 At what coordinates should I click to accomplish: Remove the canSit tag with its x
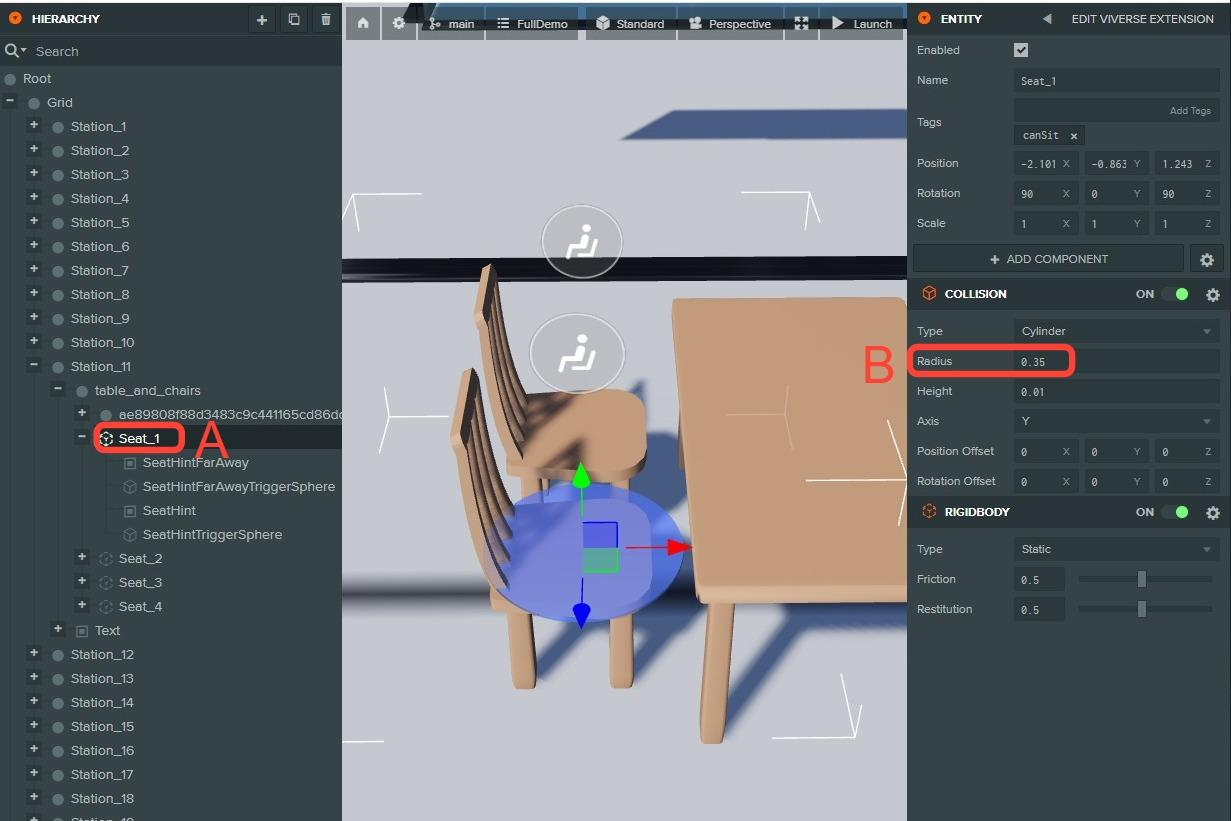pos(1074,136)
